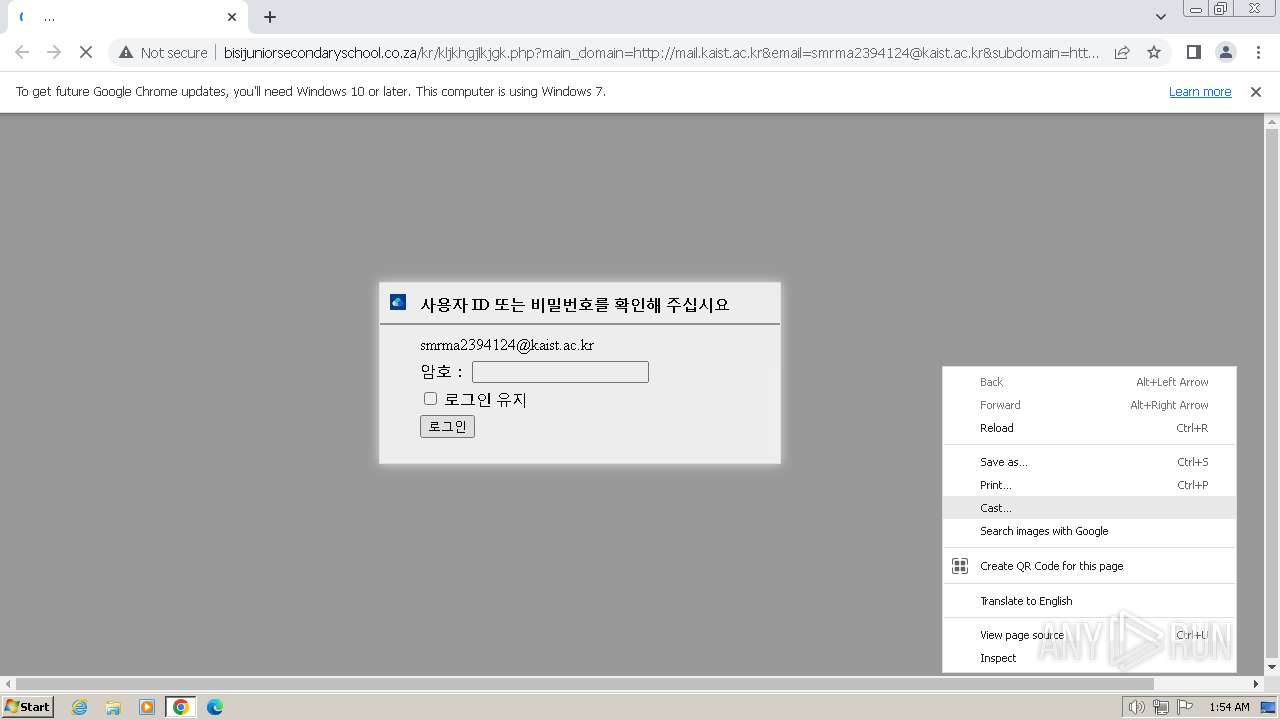The width and height of the screenshot is (1280, 720).
Task: Open the Chrome profile avatar menu
Action: [1225, 52]
